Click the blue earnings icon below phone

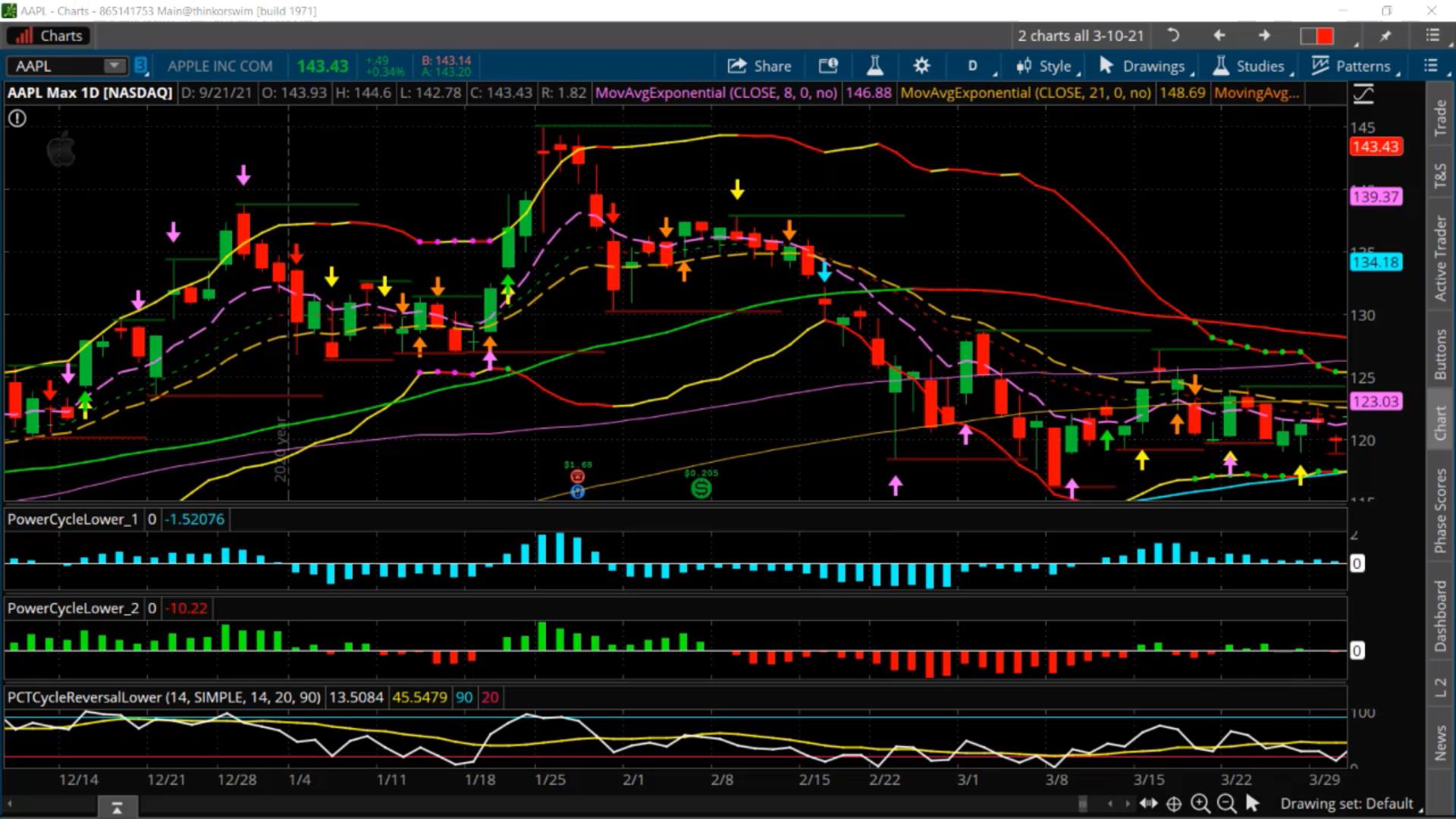tap(577, 491)
